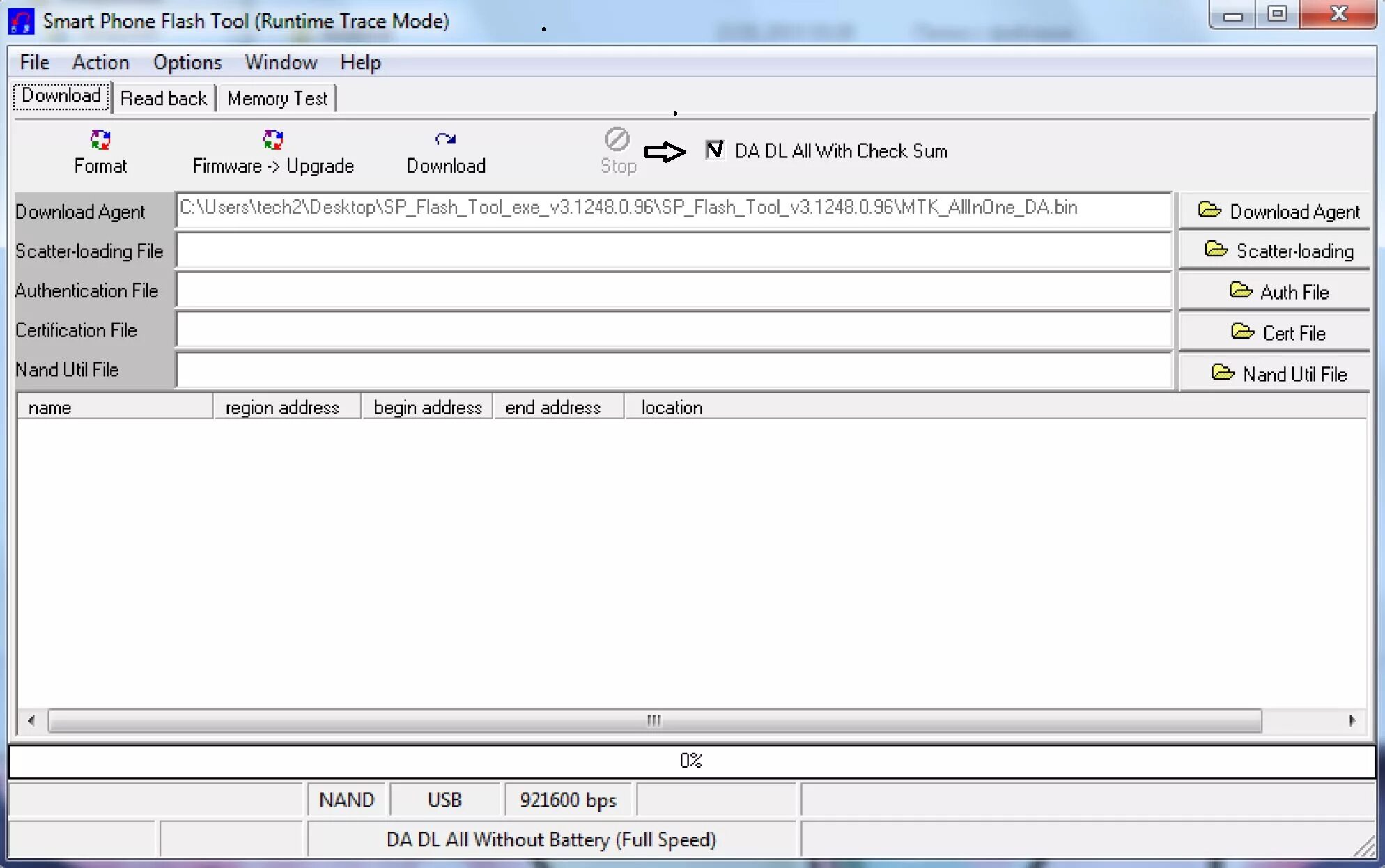This screenshot has width=1385, height=868.
Task: Browse for Scatter-loading file
Action: 1276,251
